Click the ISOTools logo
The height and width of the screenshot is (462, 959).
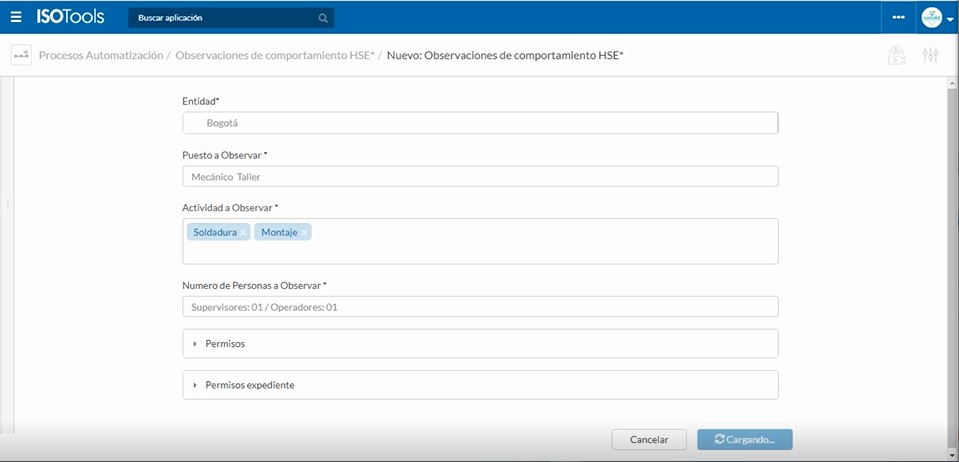[x=70, y=17]
